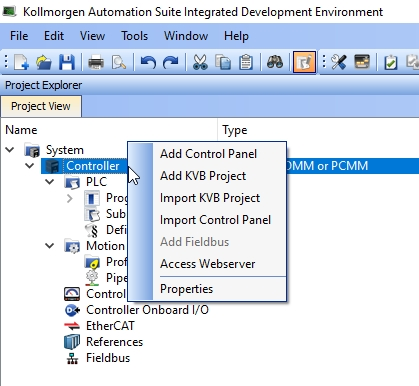The width and height of the screenshot is (419, 386).
Task: Click the Control Panel gauge icon
Action: pos(72,294)
